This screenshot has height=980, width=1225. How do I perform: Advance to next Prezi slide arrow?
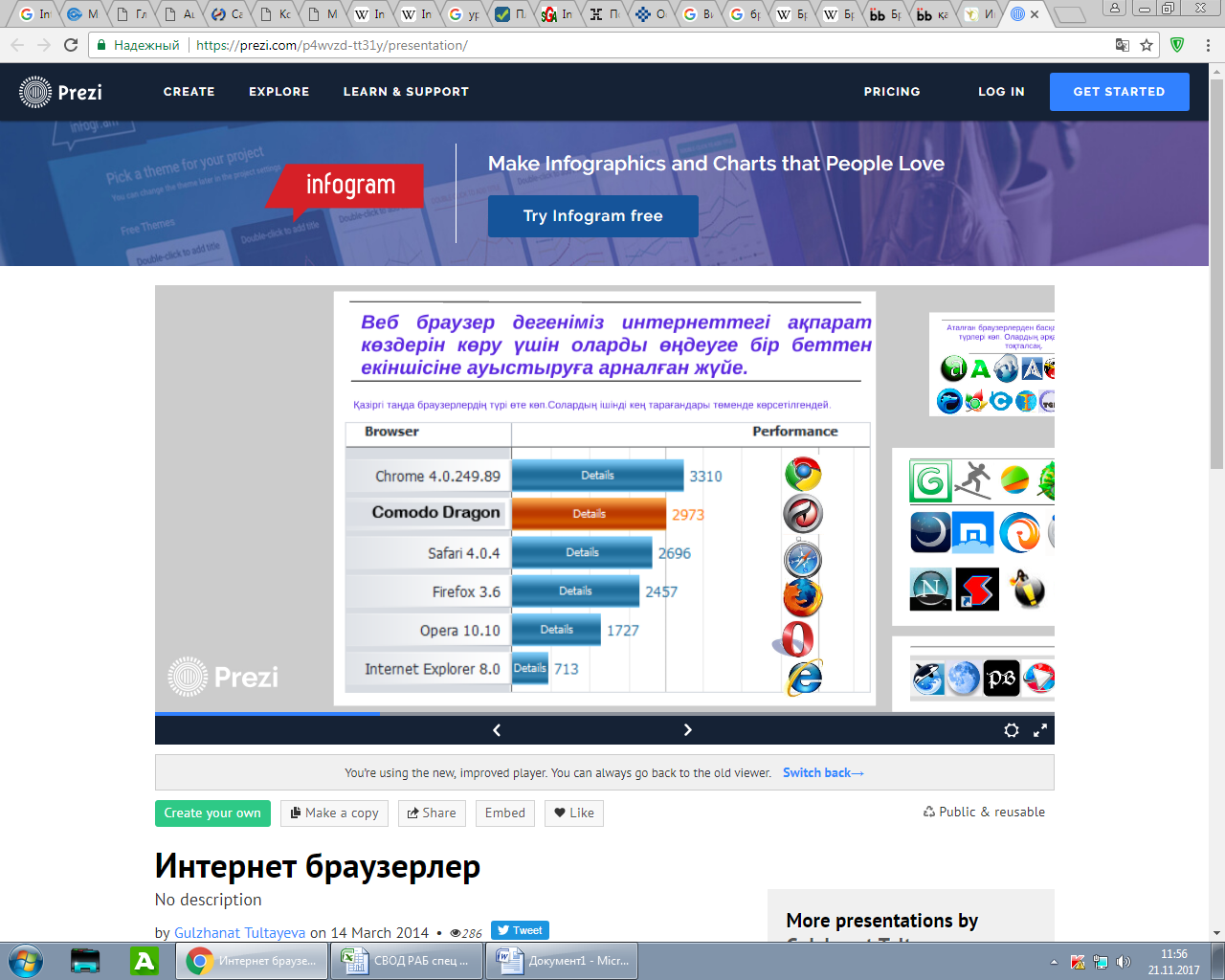687,730
